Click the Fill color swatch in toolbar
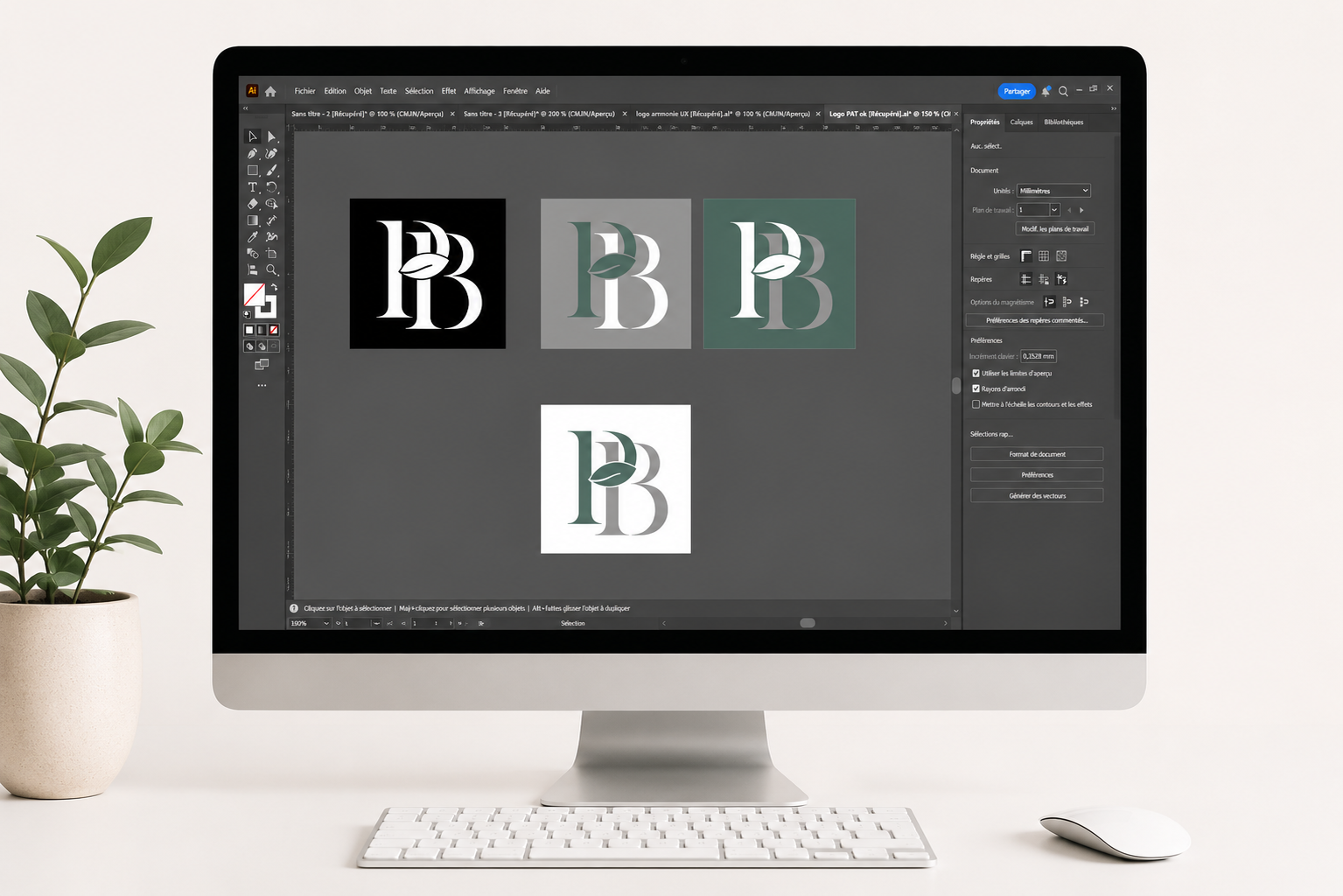 point(254,294)
